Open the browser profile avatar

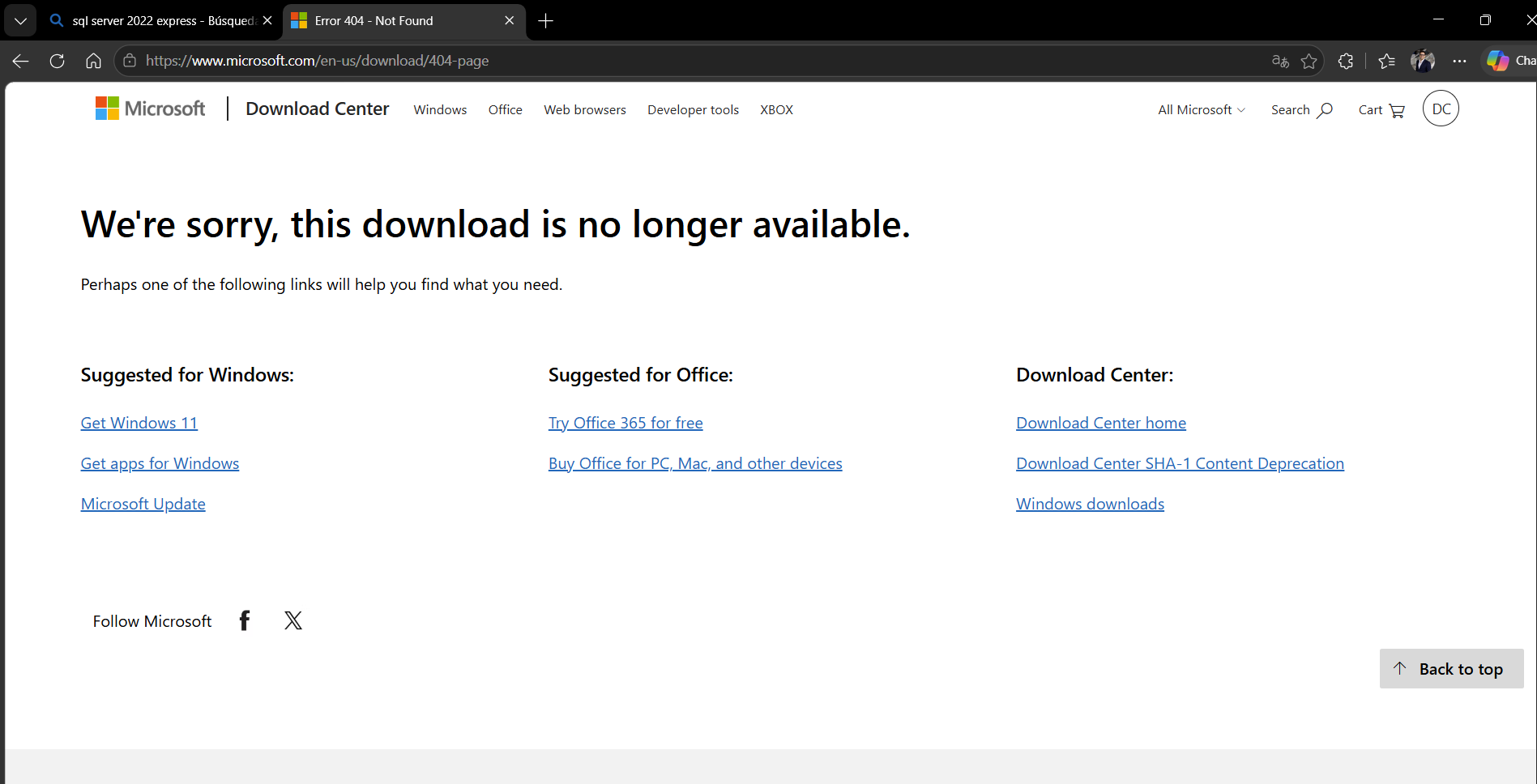(x=1423, y=61)
